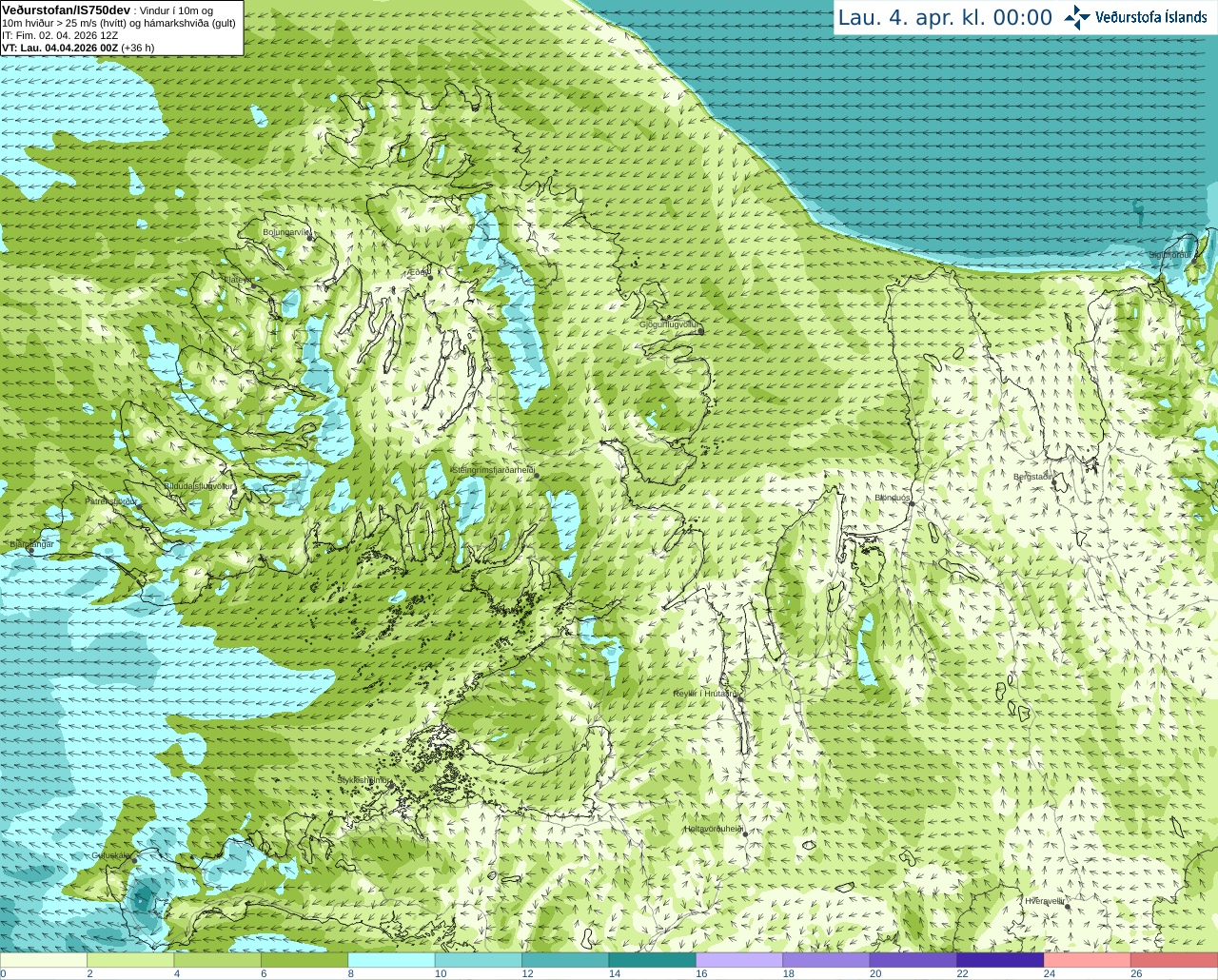Screen dimensions: 1218x980
Task: Pick the cyan 8–10 legend swatch
Action: (x=391, y=960)
